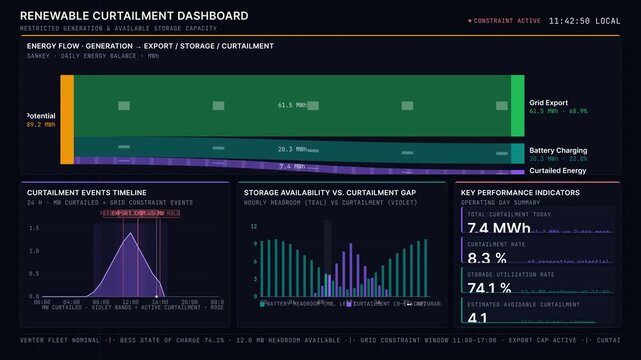The width and height of the screenshot is (641, 360).
Task: Click the peak of the curtailment curve
Action: (130, 233)
